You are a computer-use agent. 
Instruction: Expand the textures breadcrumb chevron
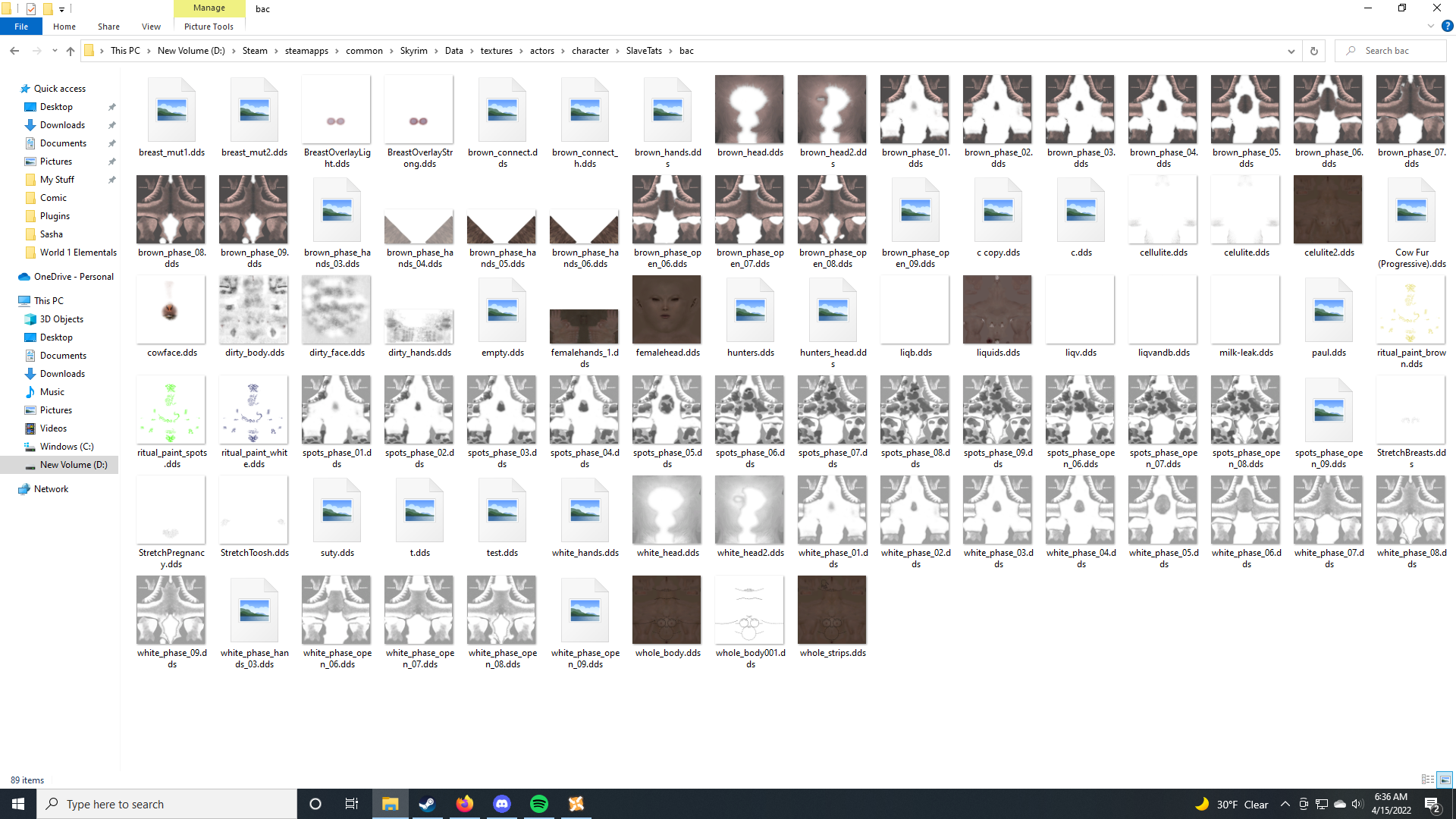coord(521,51)
